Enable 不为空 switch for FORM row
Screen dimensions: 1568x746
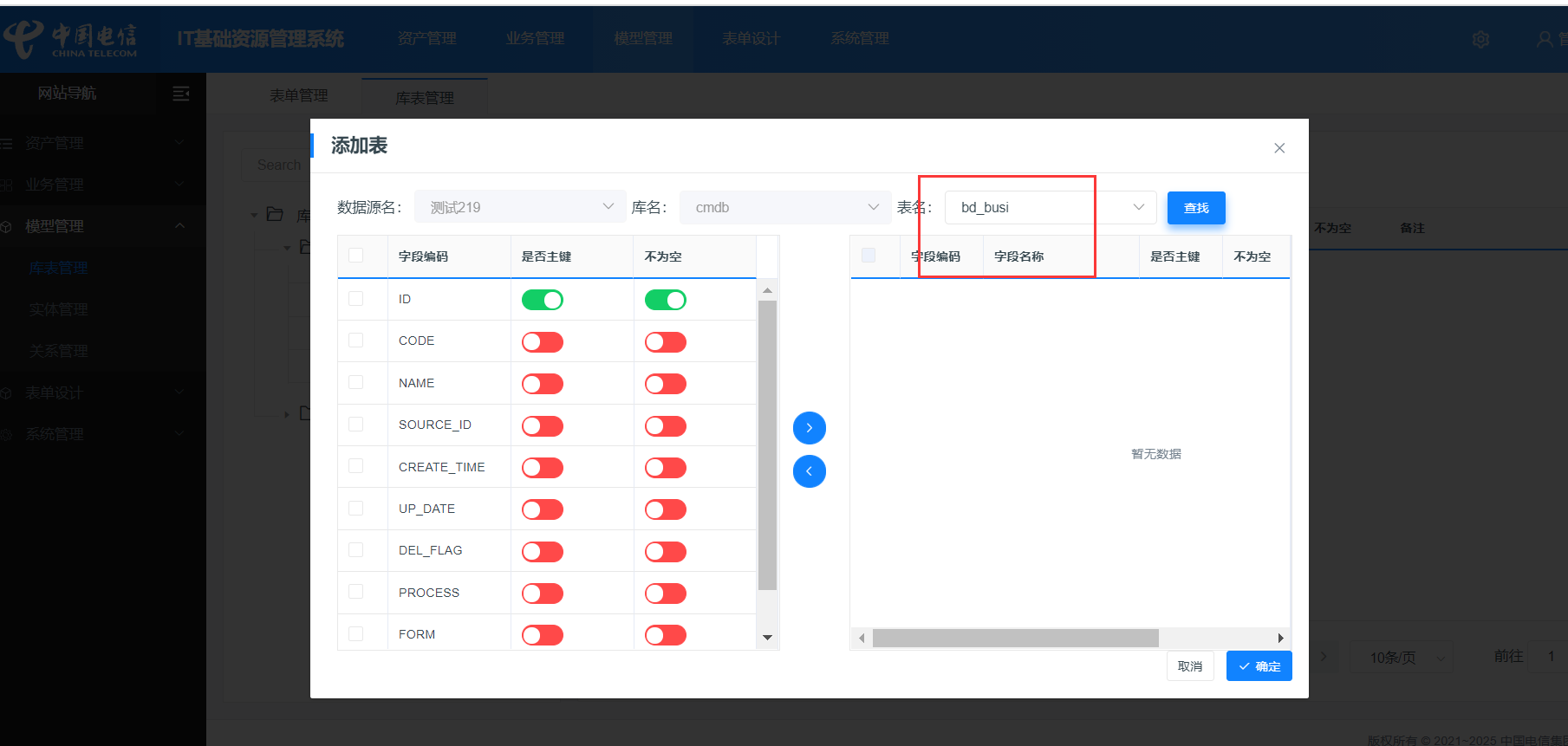(666, 635)
